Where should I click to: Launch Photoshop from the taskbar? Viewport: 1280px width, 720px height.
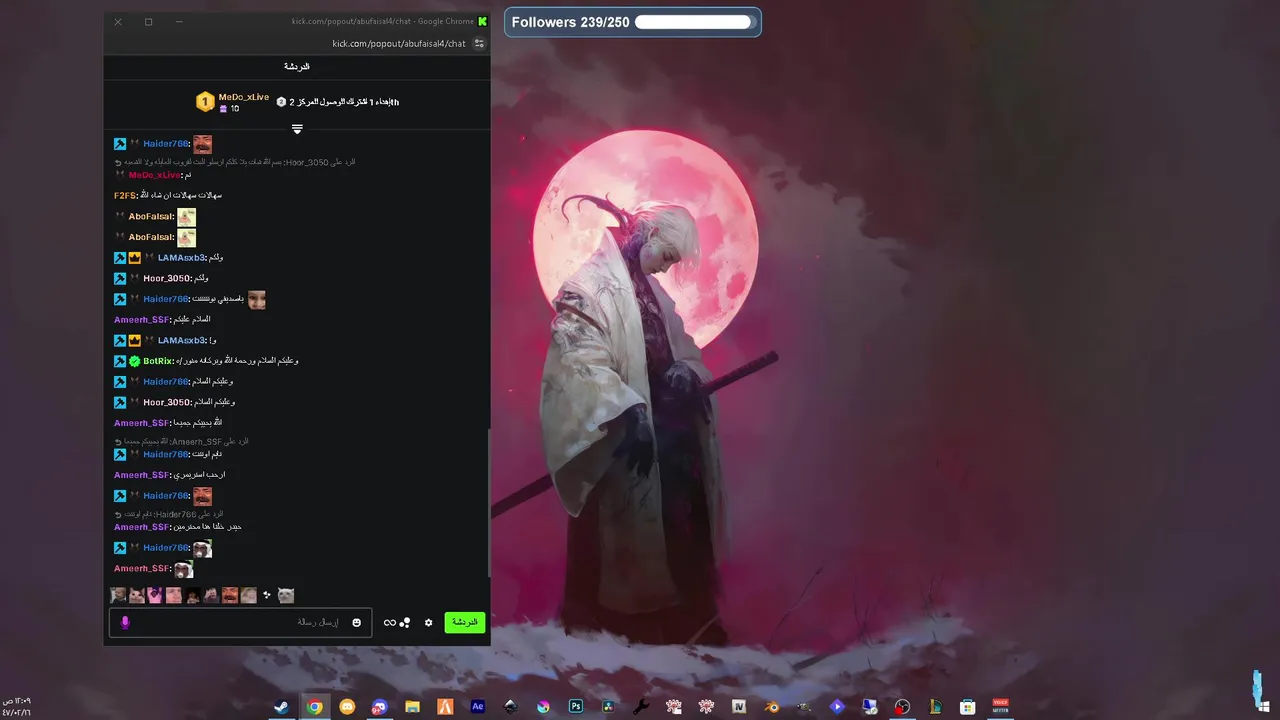coord(576,706)
